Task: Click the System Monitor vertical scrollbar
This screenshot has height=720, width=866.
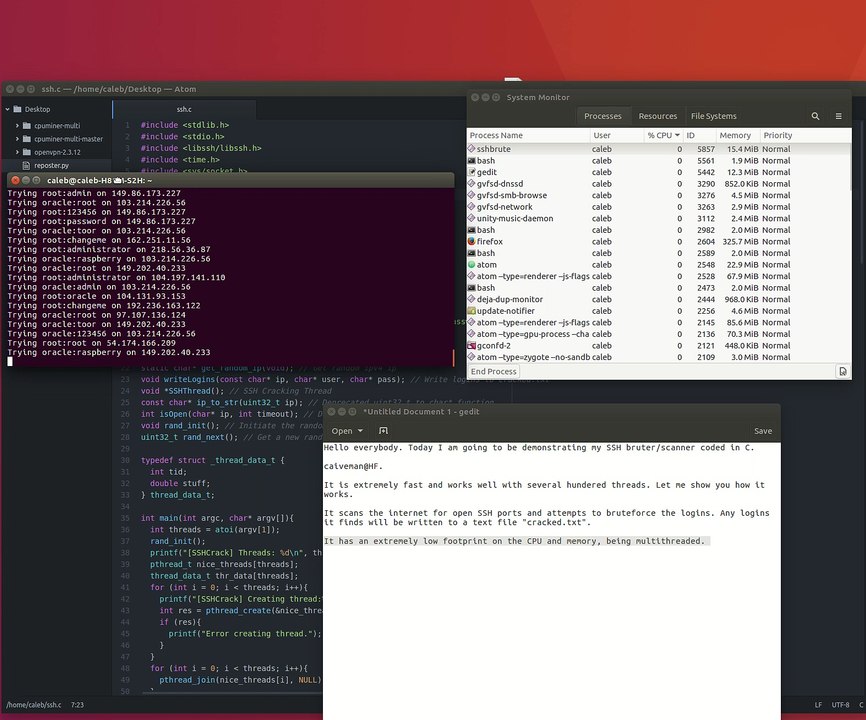Action: pos(850,167)
